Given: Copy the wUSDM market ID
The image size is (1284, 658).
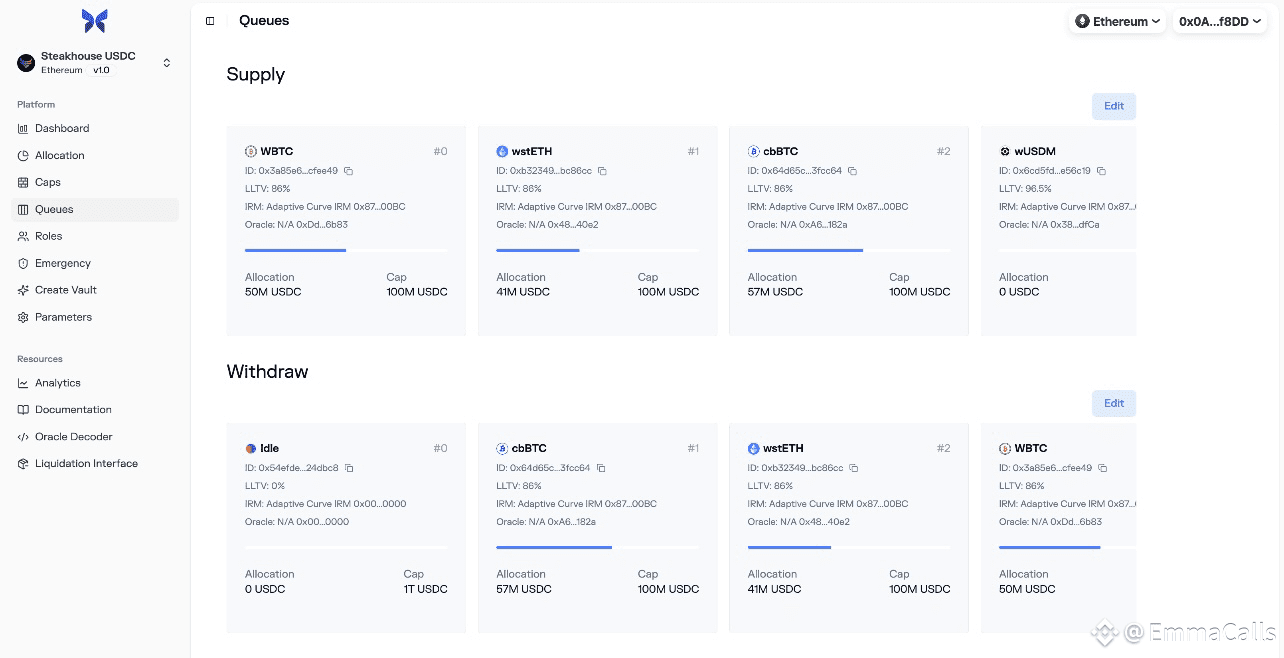Looking at the screenshot, I should pyautogui.click(x=1101, y=171).
